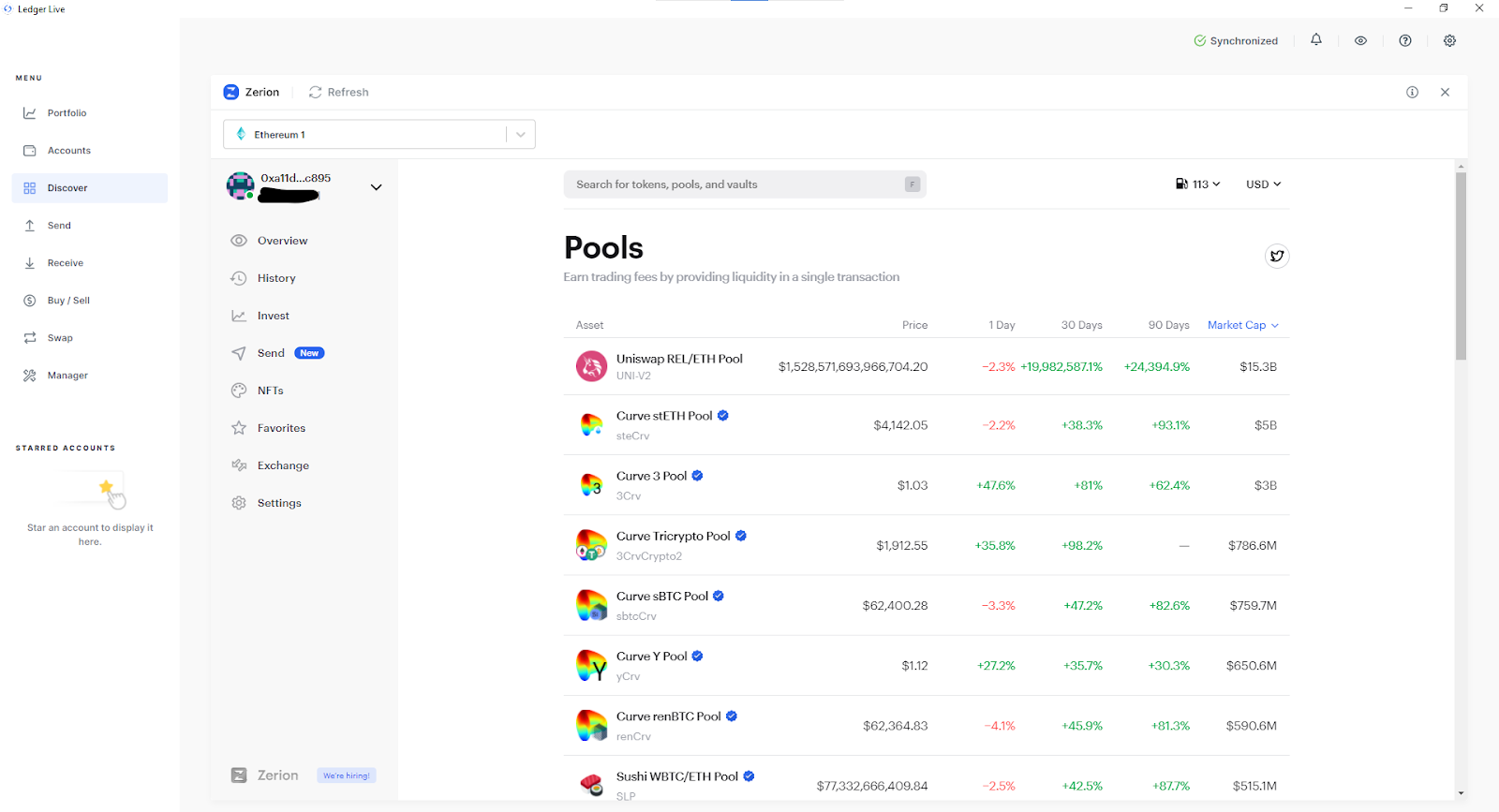Click the Twitter share icon
Screen dimensions: 1499x812
tap(1277, 256)
